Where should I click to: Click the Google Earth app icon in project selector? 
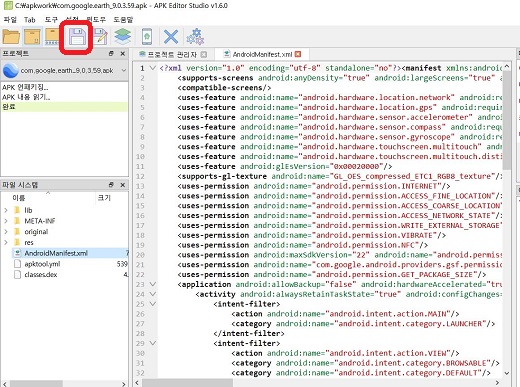tap(11, 70)
